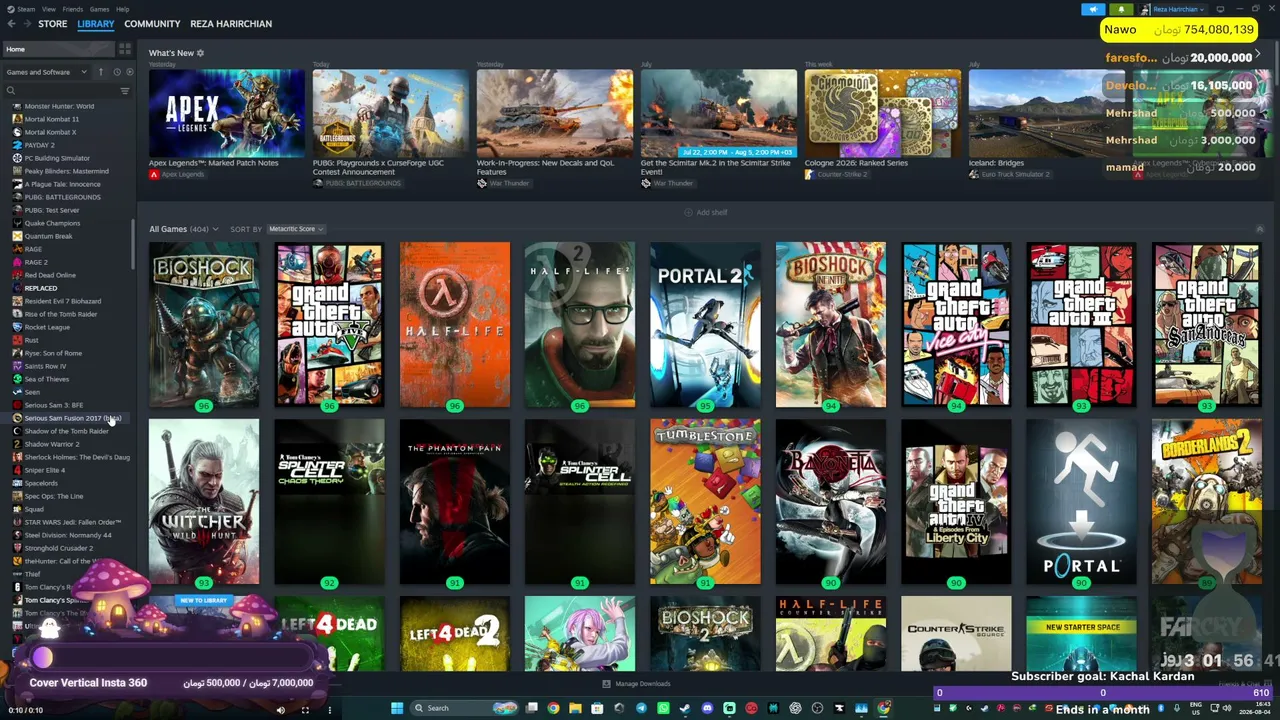
Task: Select PC Building Simulator in sidebar
Action: click(x=57, y=158)
